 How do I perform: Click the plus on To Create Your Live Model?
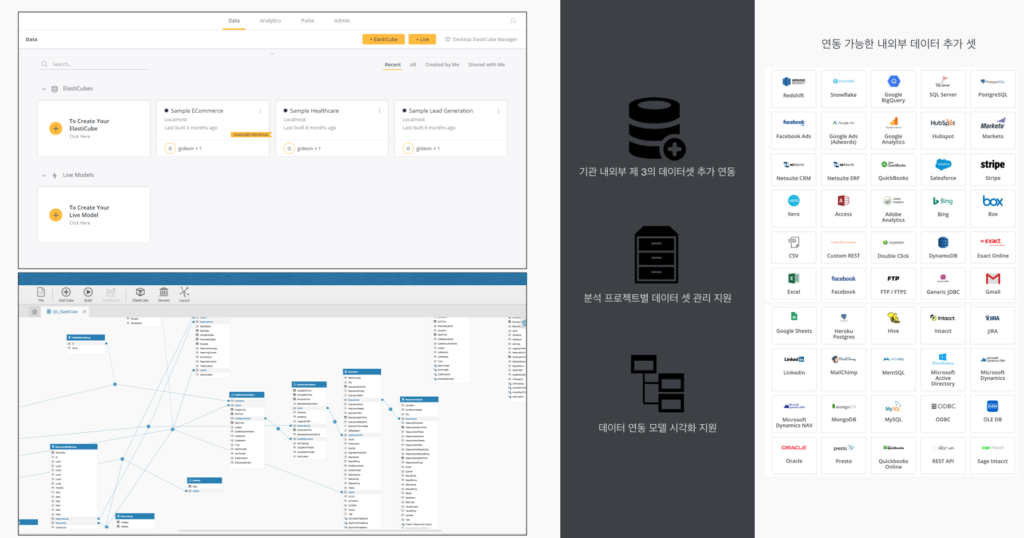[x=56, y=215]
